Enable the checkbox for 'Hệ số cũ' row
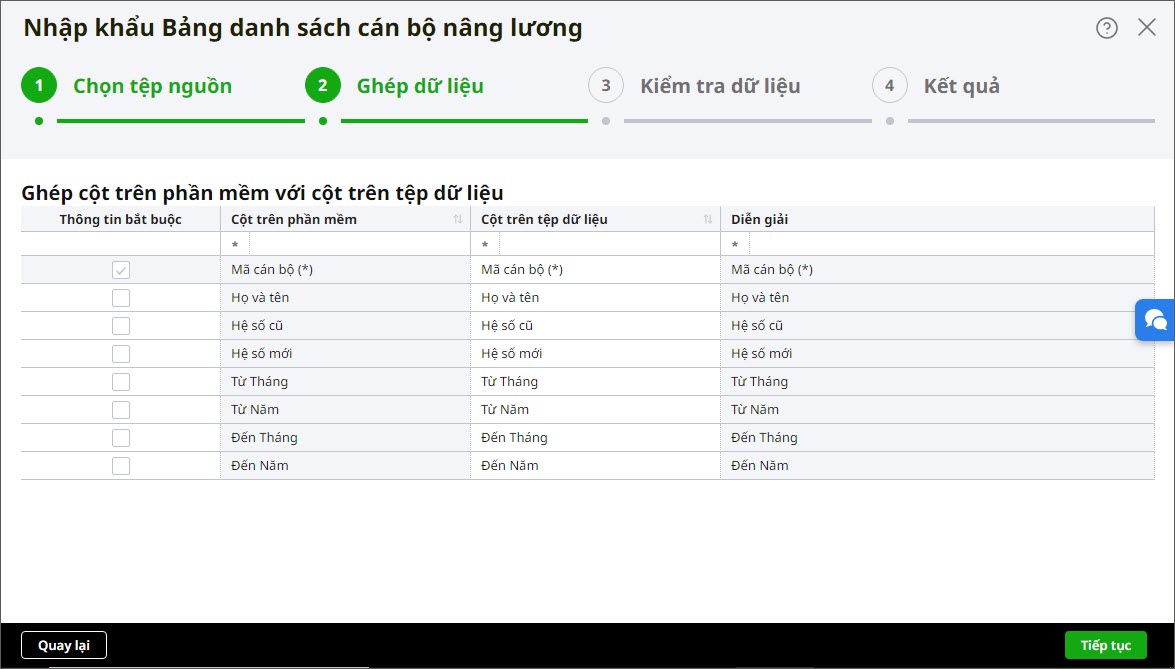The width and height of the screenshot is (1175, 669). point(121,326)
